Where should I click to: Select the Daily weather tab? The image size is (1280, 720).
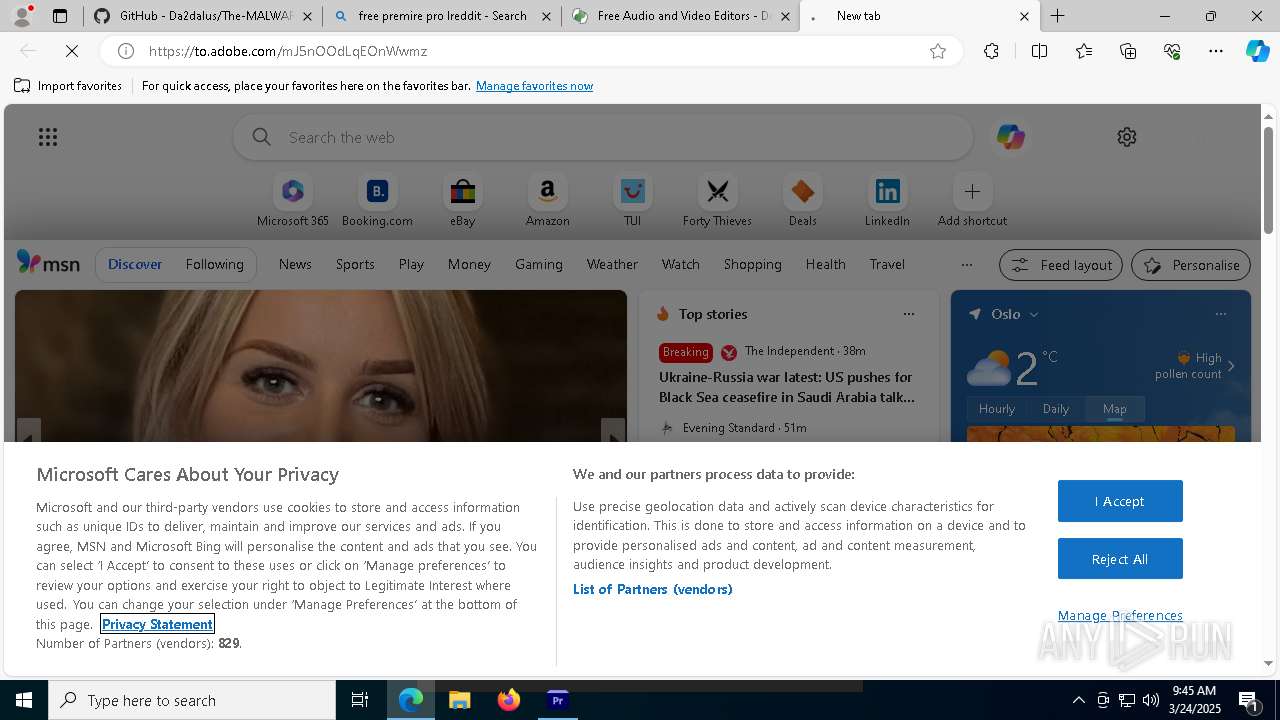click(1056, 408)
